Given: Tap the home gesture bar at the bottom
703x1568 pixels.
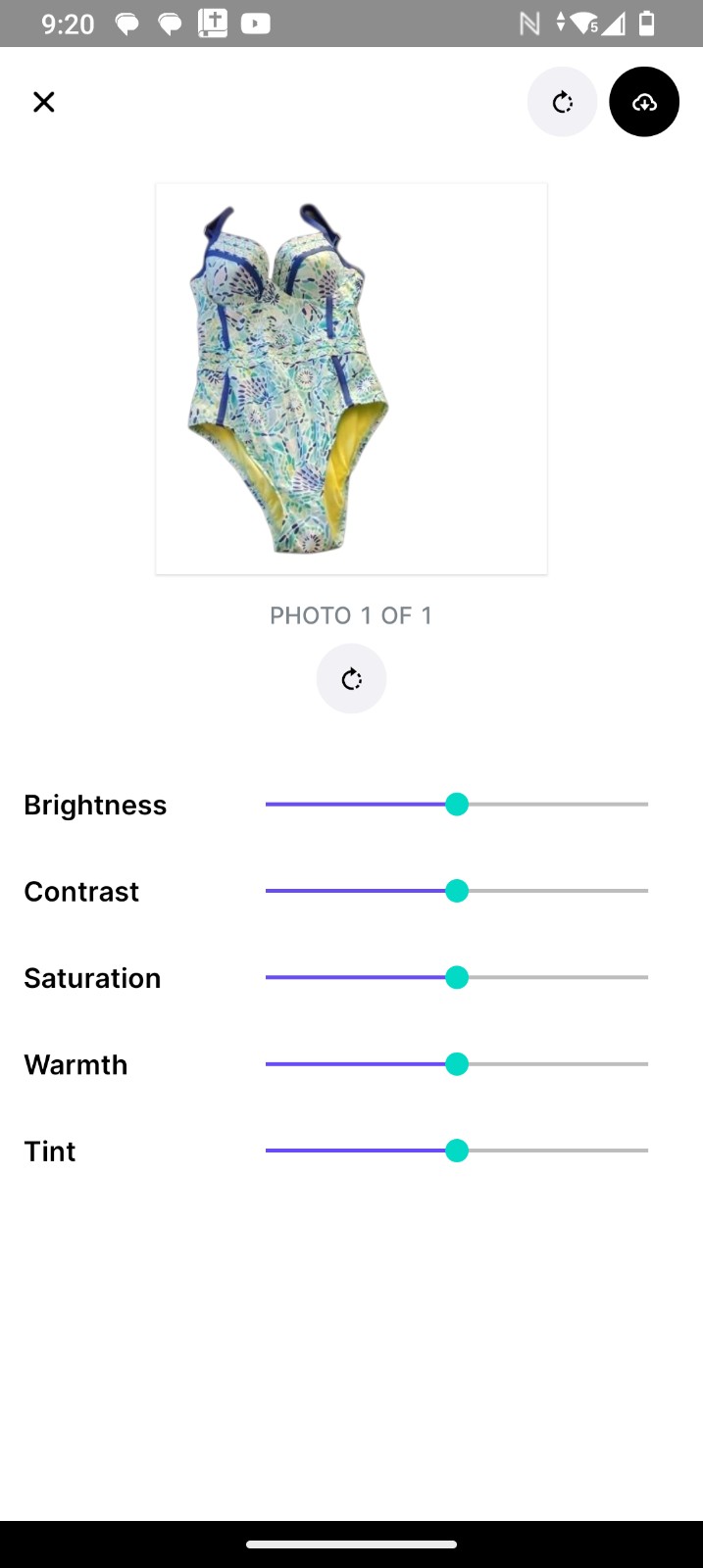Looking at the screenshot, I should [351, 1544].
